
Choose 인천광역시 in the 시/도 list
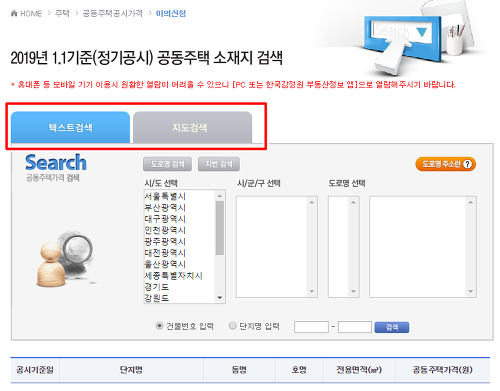[165, 230]
